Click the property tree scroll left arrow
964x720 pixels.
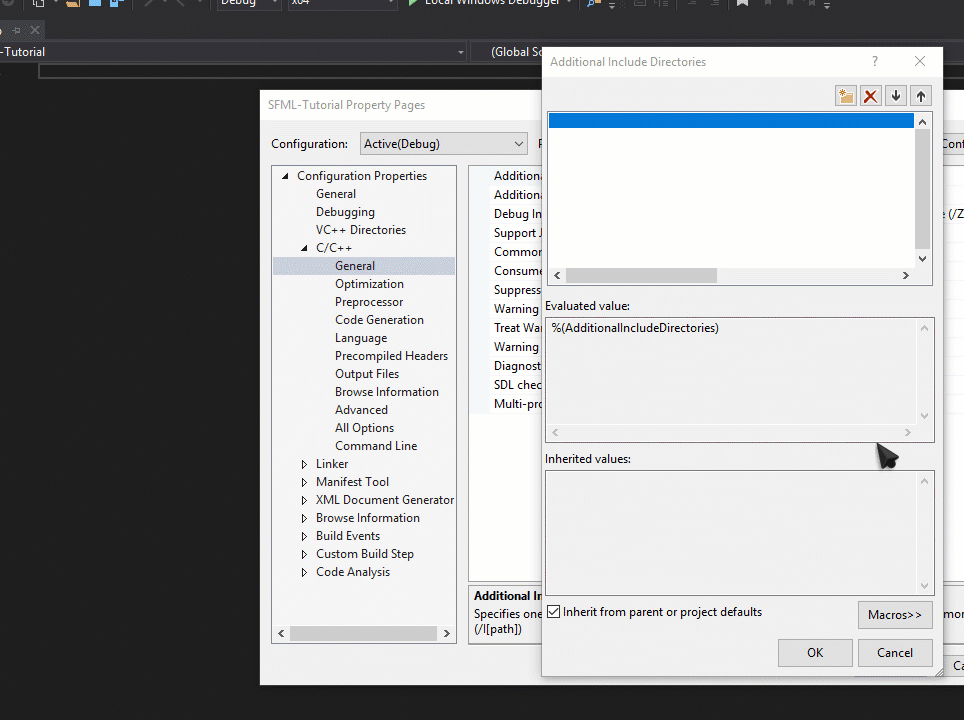[281, 633]
